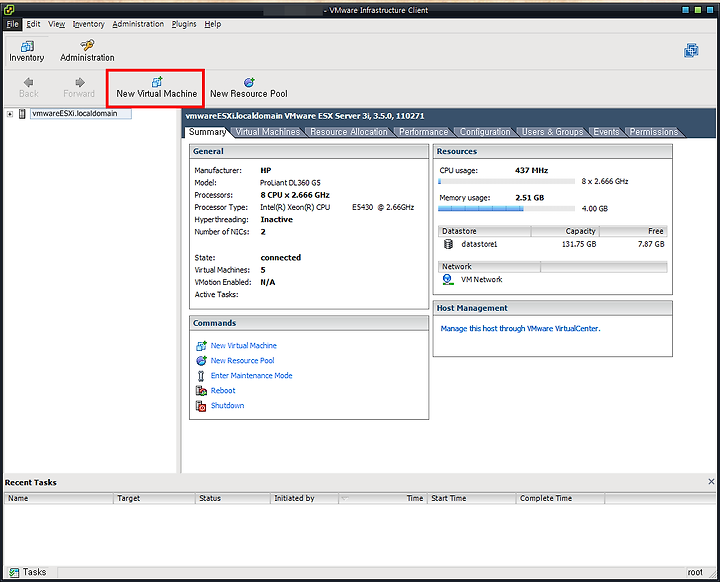Click the New Resource Pool command icon
This screenshot has height=582, width=720.
[201, 361]
